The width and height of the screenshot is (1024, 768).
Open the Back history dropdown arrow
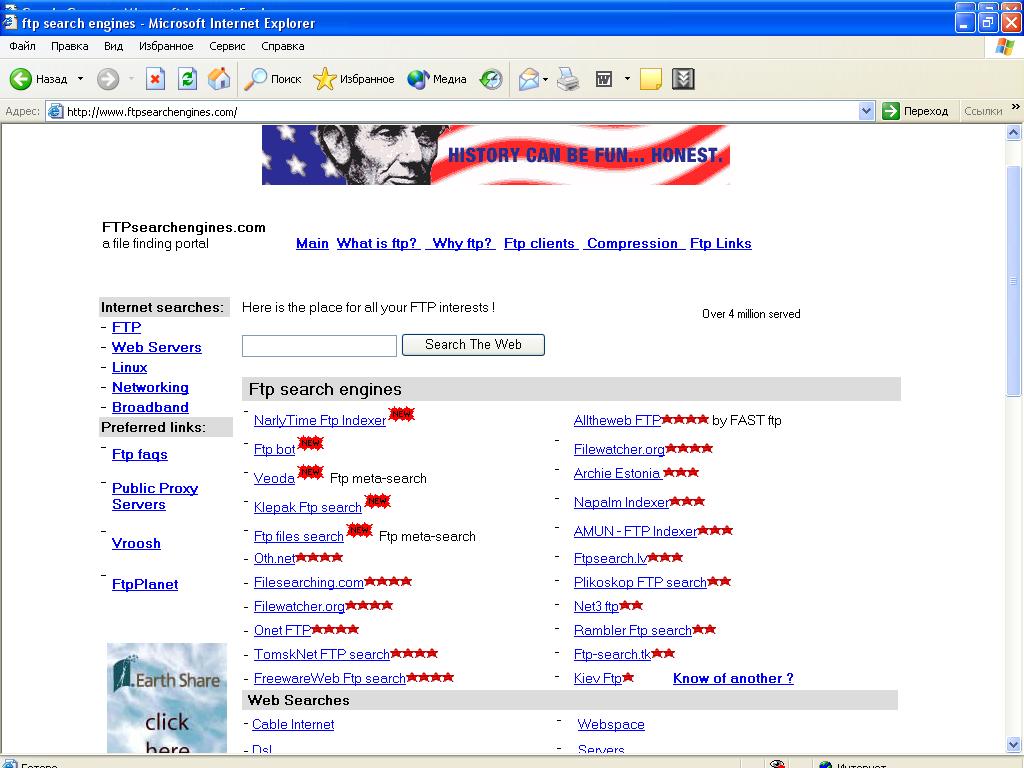(x=80, y=79)
